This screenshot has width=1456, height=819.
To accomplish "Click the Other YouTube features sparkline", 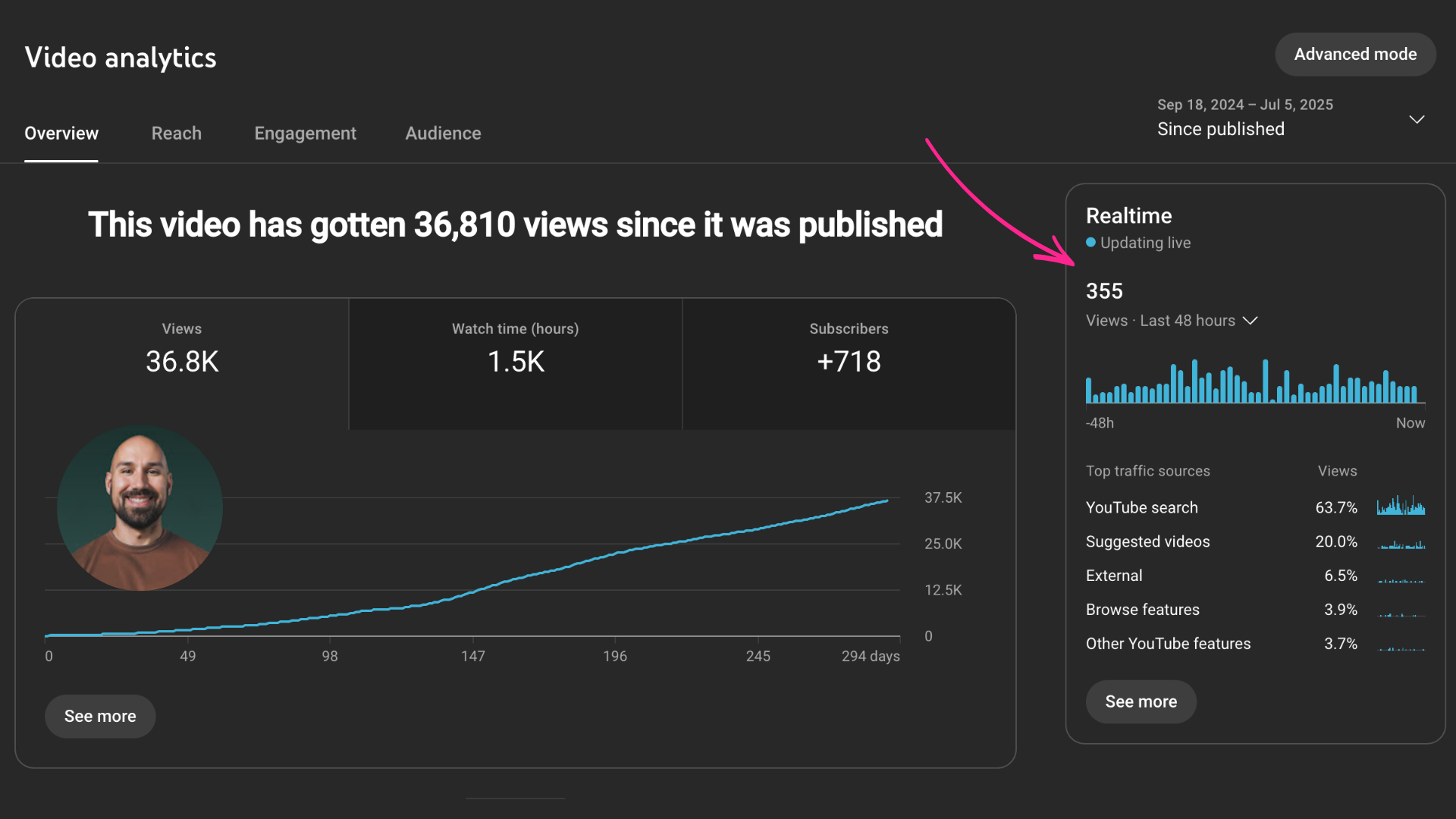I will point(1401,648).
